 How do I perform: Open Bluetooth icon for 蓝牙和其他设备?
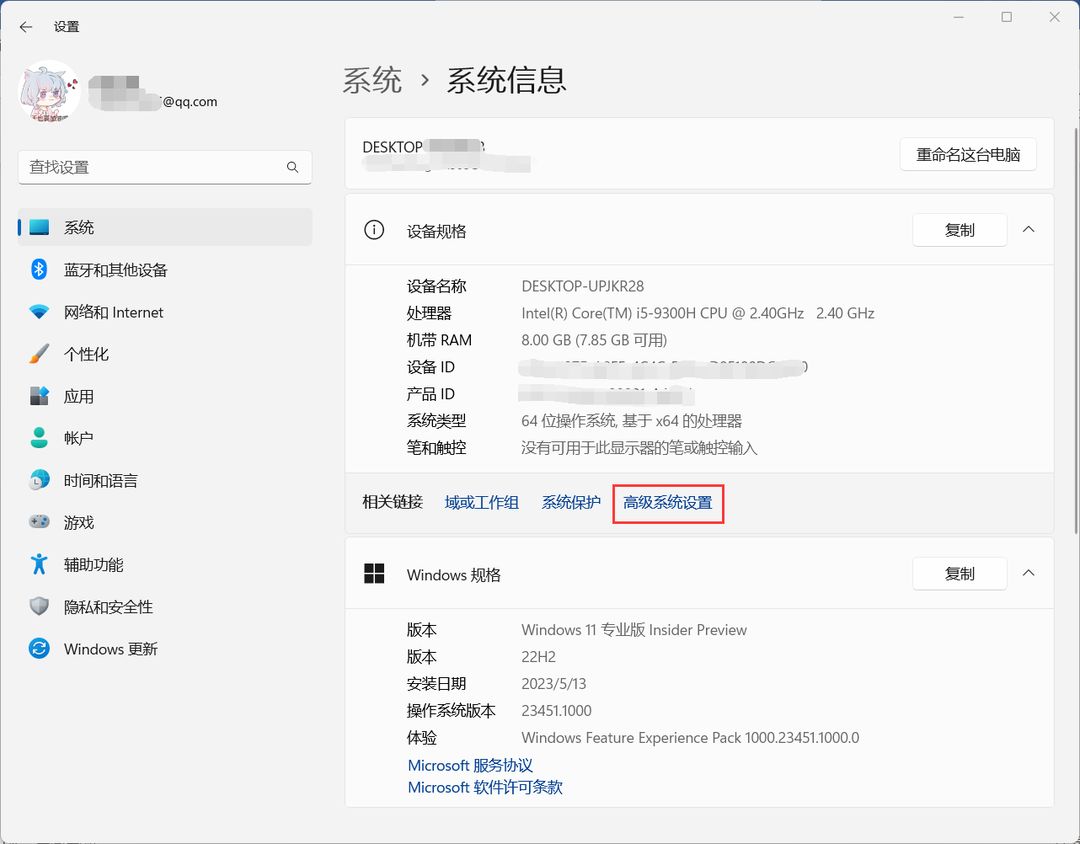[x=39, y=269]
